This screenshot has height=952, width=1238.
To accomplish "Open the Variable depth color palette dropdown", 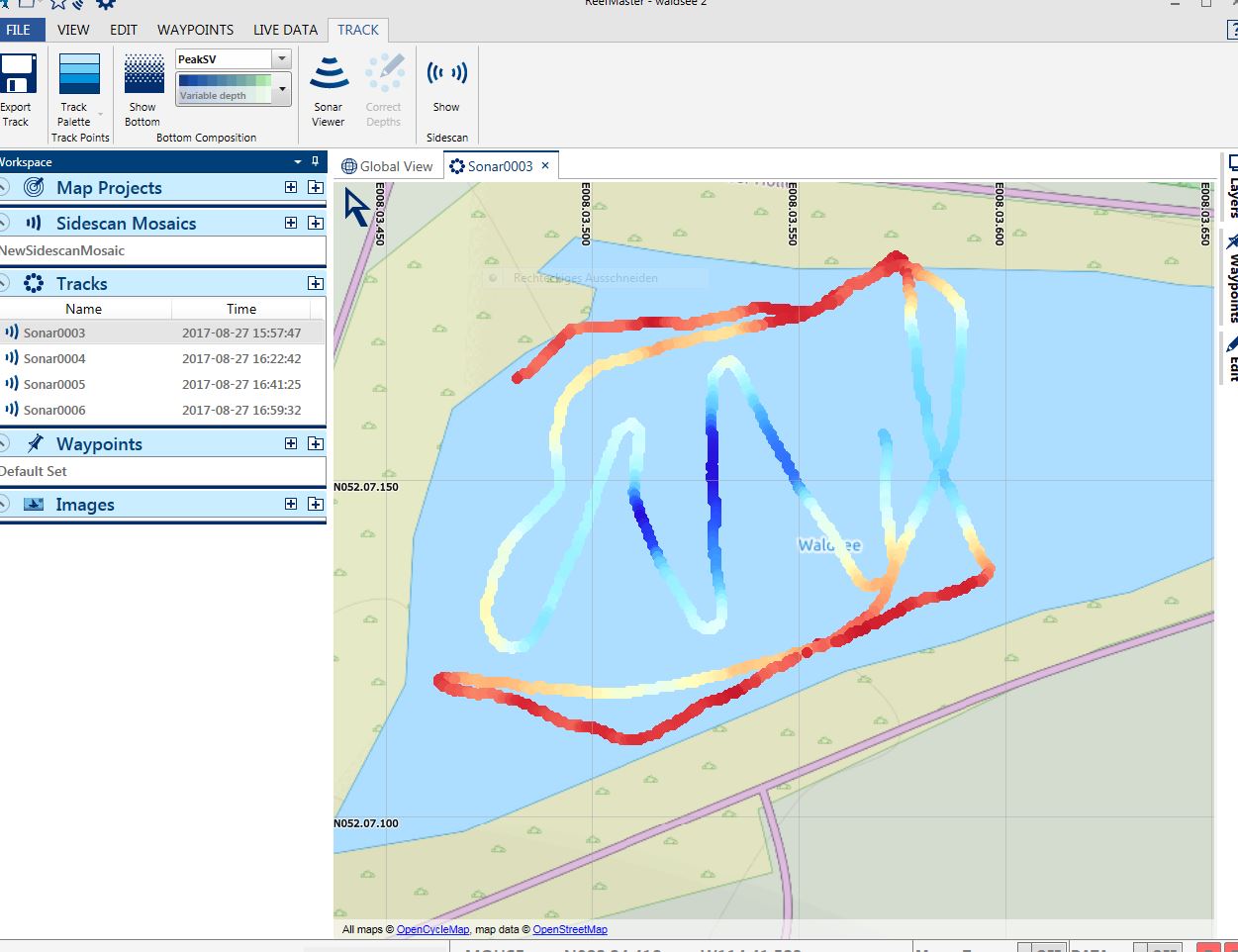I will [x=282, y=90].
